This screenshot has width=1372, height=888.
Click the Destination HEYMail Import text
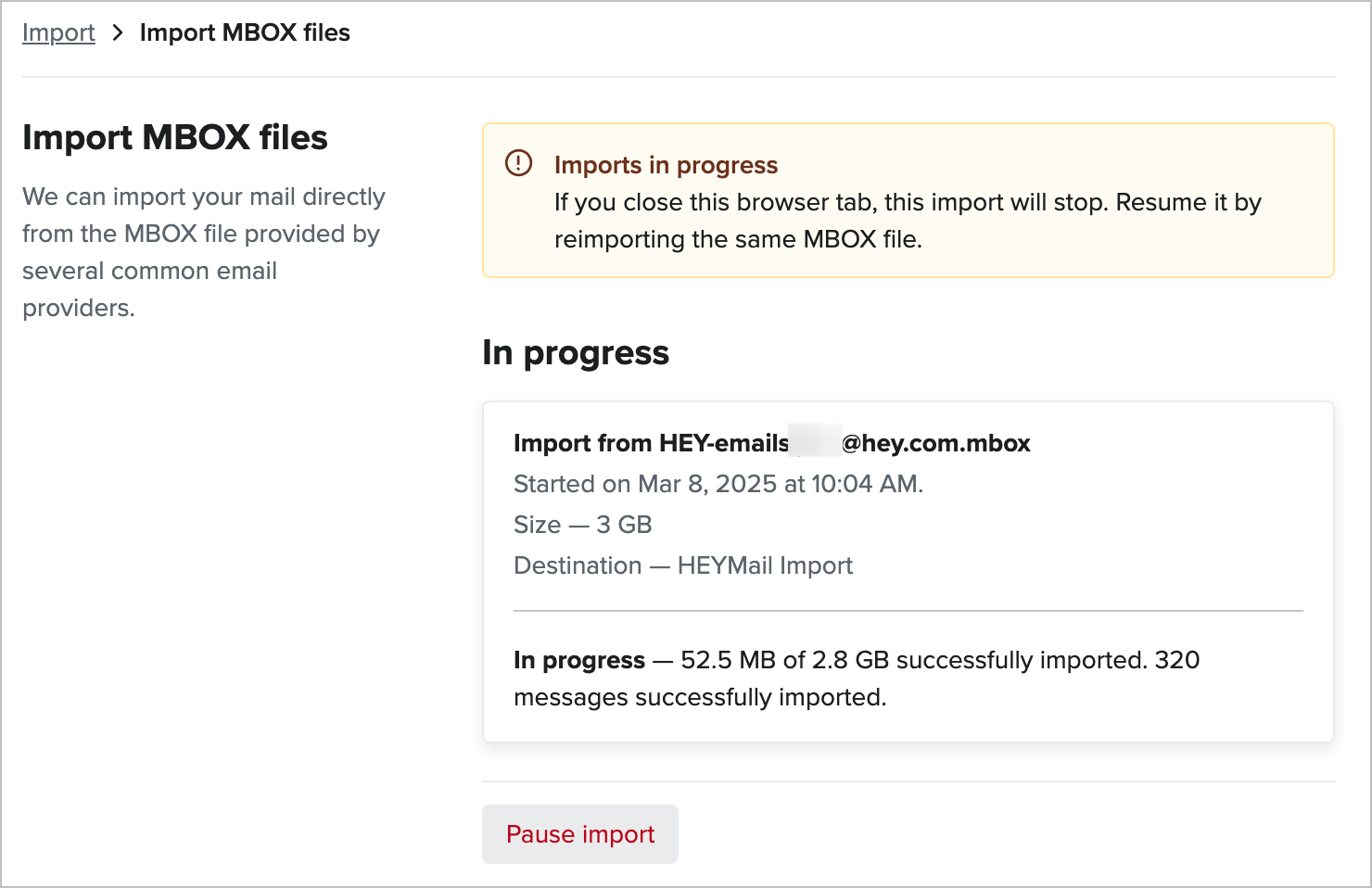tap(683, 565)
